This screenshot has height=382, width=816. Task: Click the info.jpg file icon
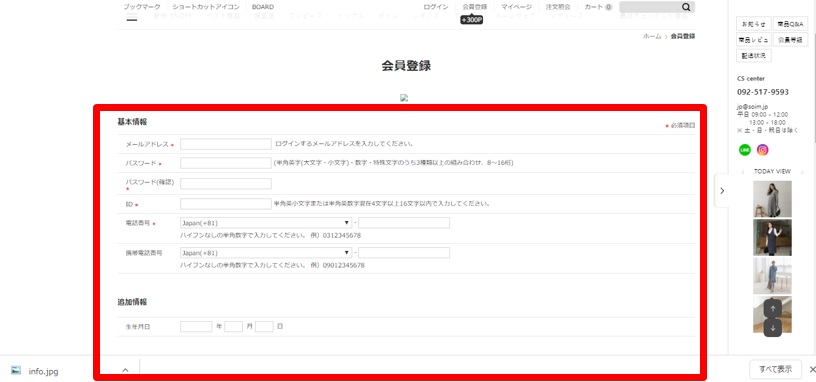(x=16, y=370)
